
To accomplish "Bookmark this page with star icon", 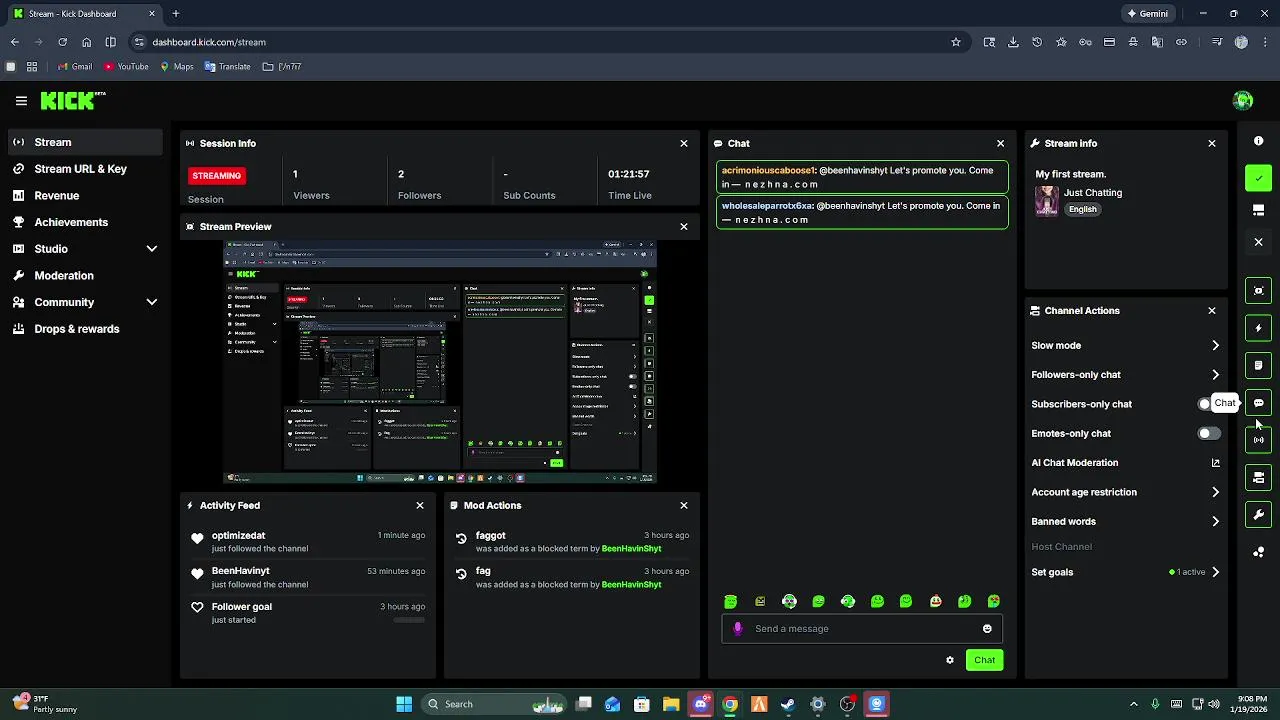I will point(956,42).
